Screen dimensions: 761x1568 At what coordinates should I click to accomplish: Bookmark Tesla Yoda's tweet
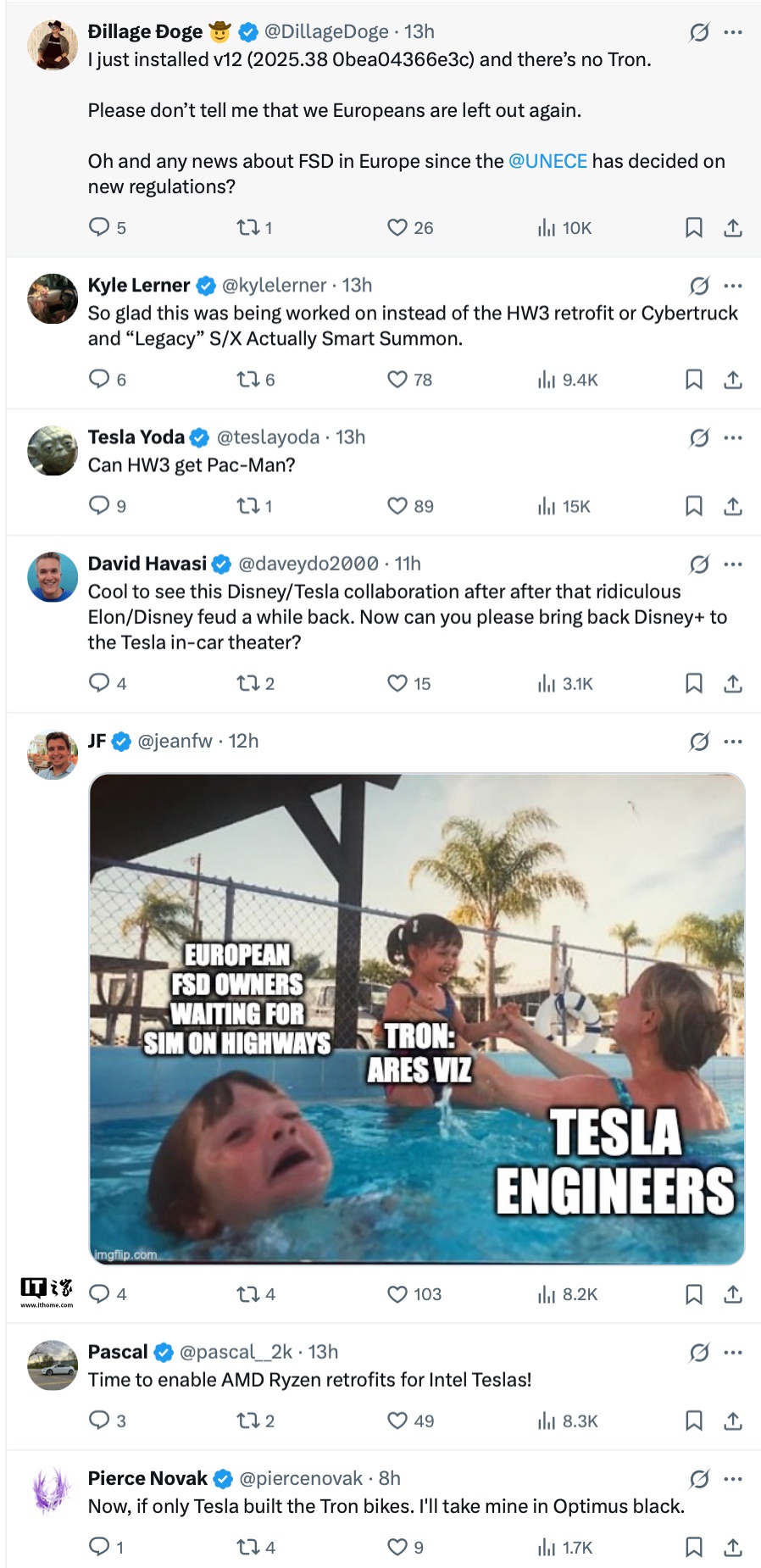693,506
